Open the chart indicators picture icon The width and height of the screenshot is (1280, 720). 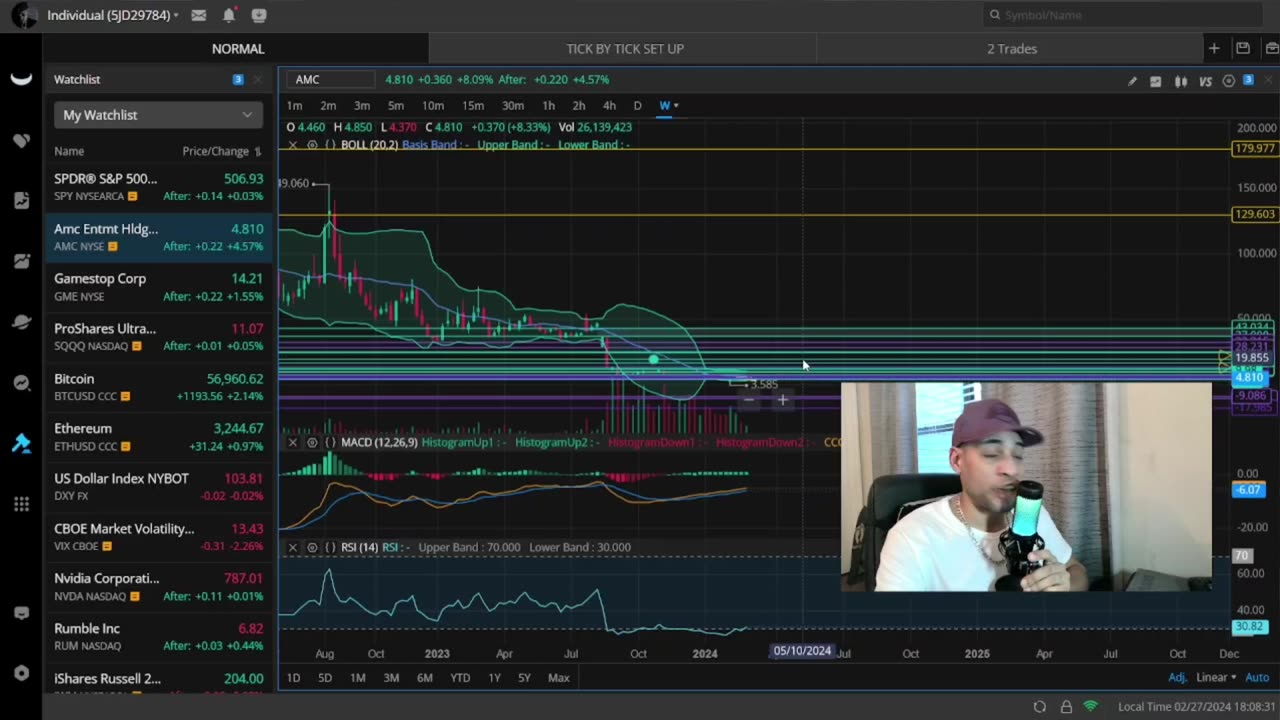coord(1156,81)
